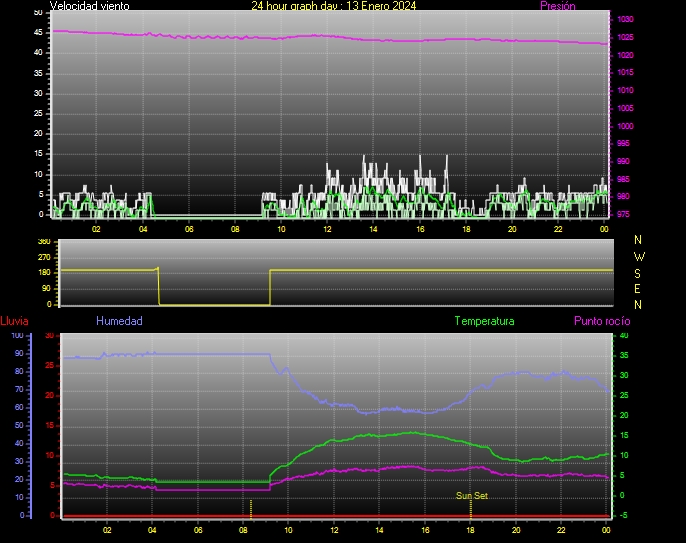Click the 'E' compass label
The width and height of the screenshot is (686, 543).
click(x=637, y=289)
